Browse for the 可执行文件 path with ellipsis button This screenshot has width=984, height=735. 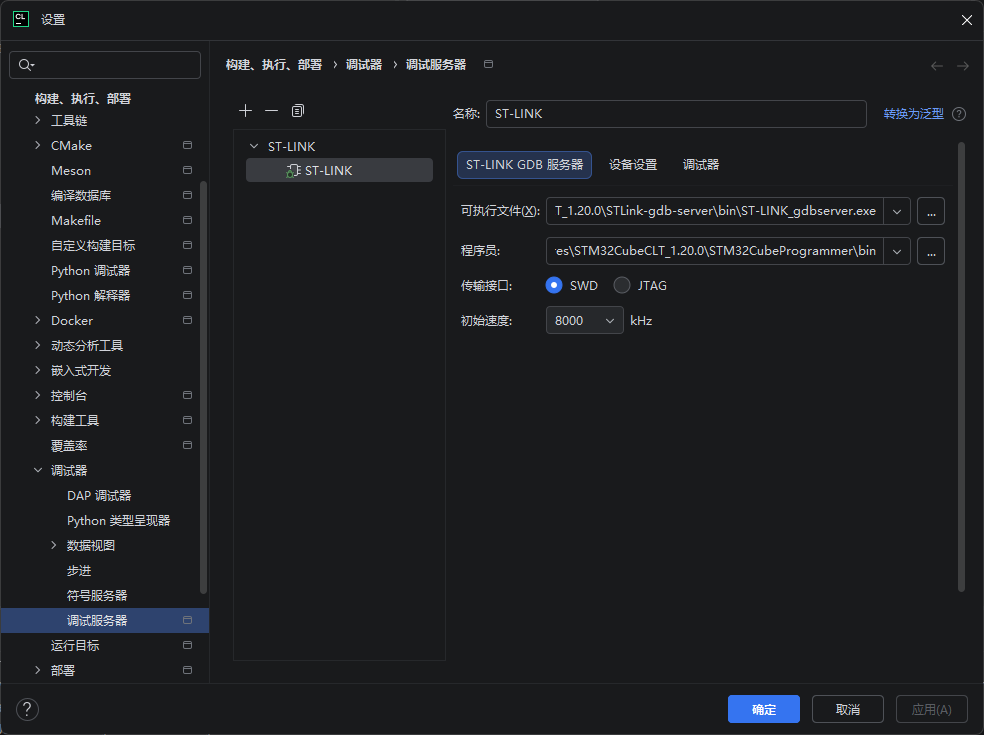[x=931, y=211]
